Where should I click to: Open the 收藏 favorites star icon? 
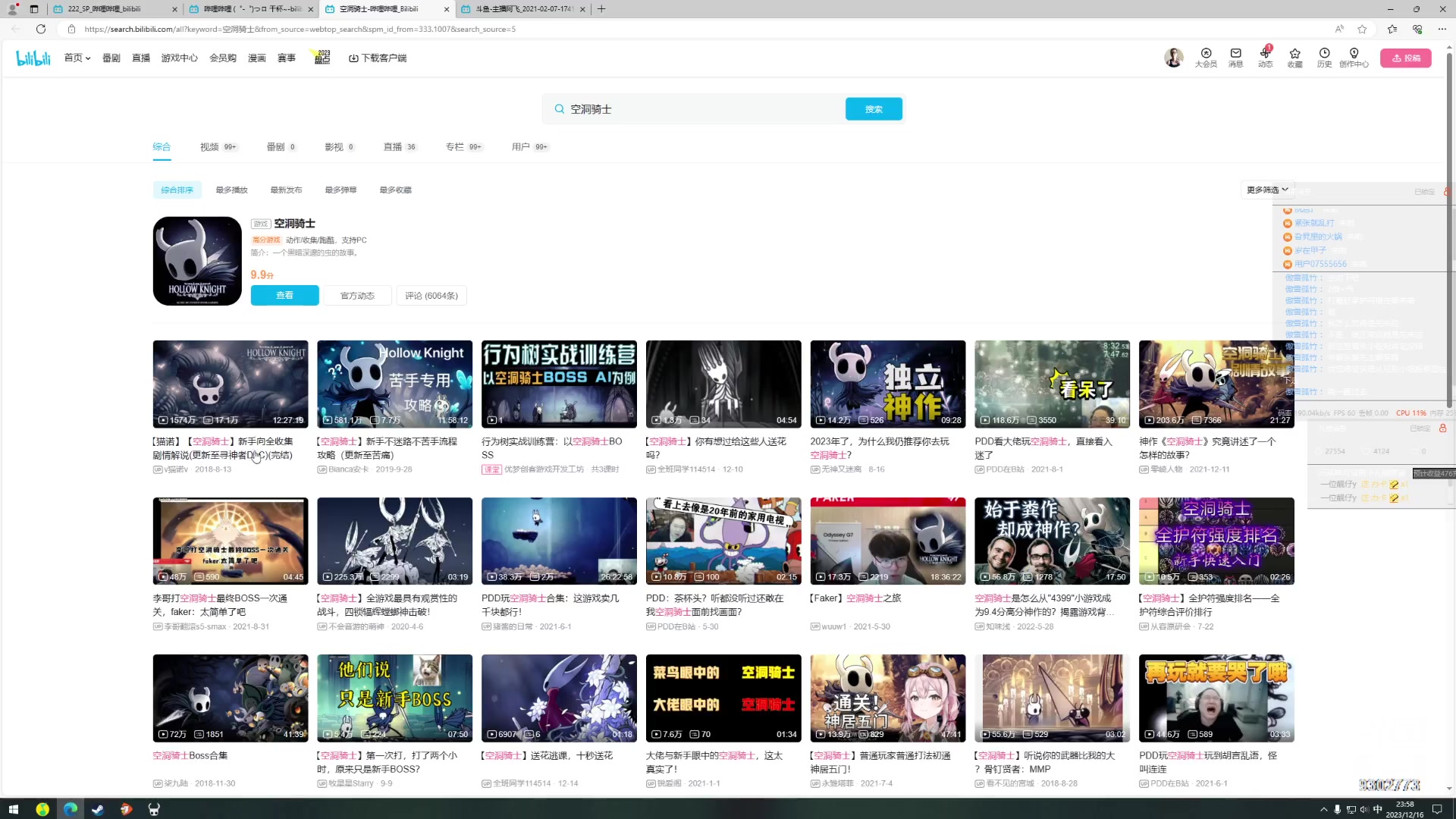1294,58
